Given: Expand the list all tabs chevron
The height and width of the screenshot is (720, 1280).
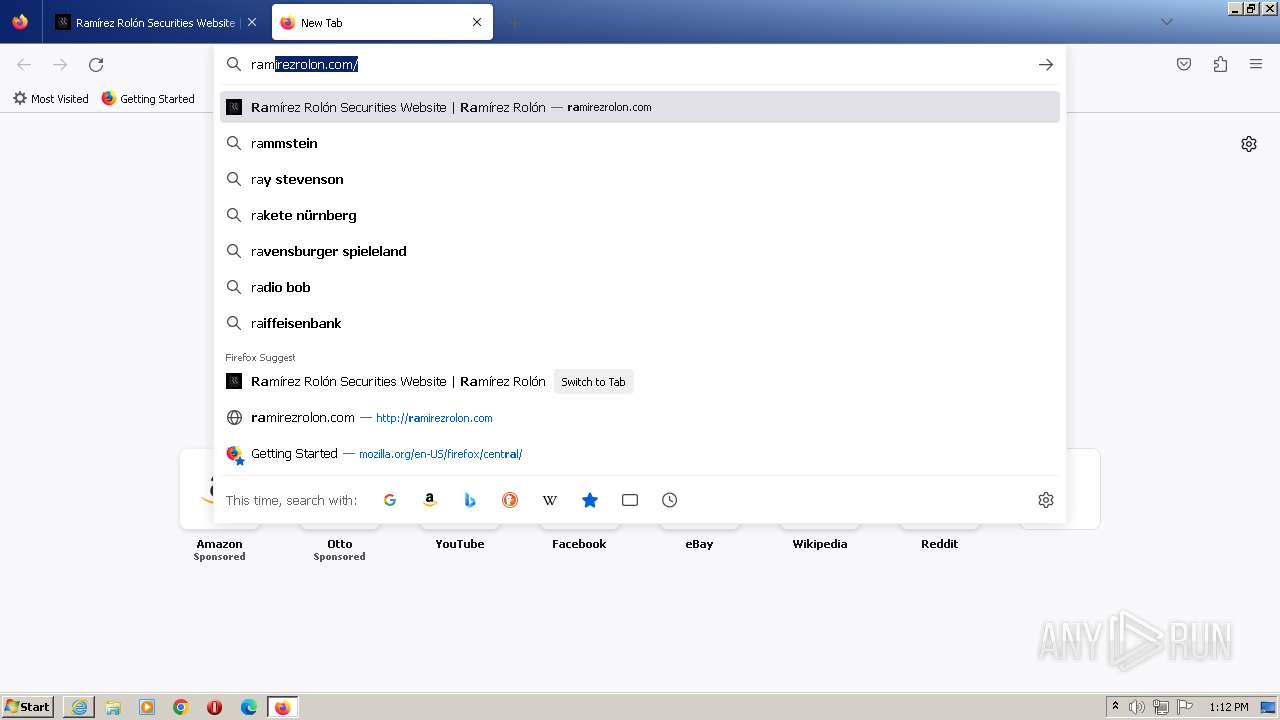Looking at the screenshot, I should click(1166, 22).
